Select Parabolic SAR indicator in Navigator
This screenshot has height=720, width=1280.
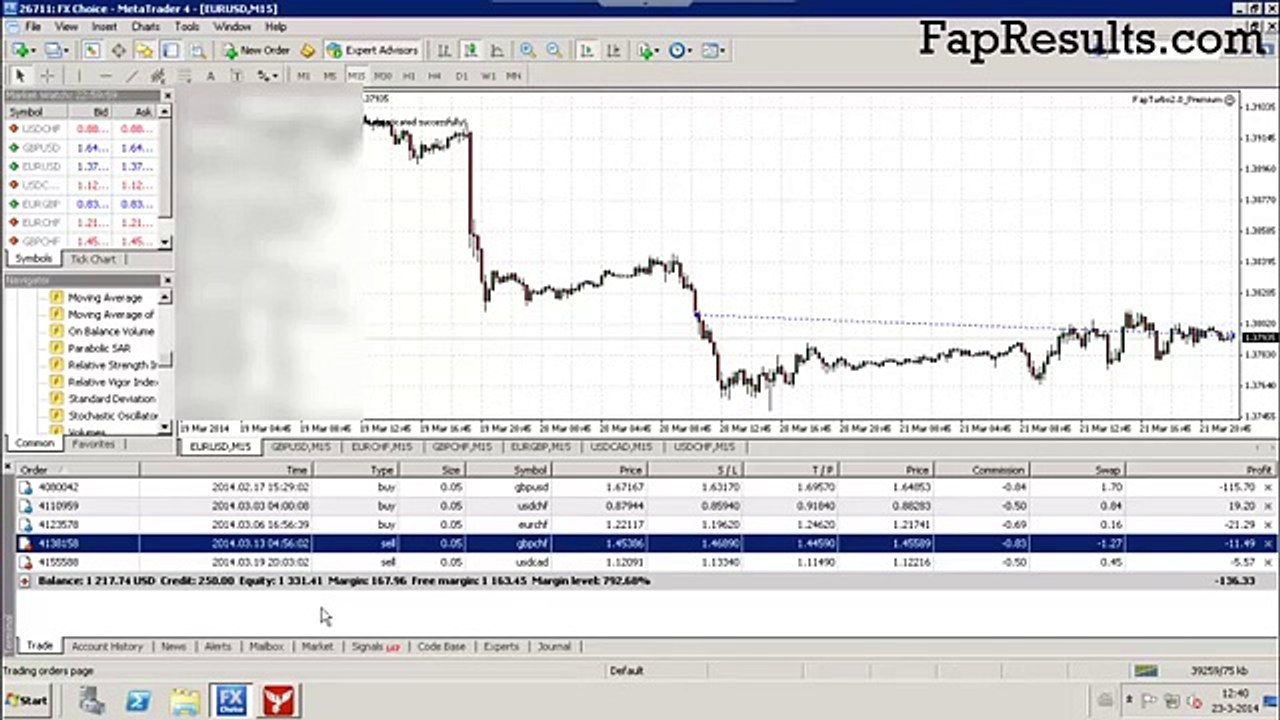(x=98, y=348)
